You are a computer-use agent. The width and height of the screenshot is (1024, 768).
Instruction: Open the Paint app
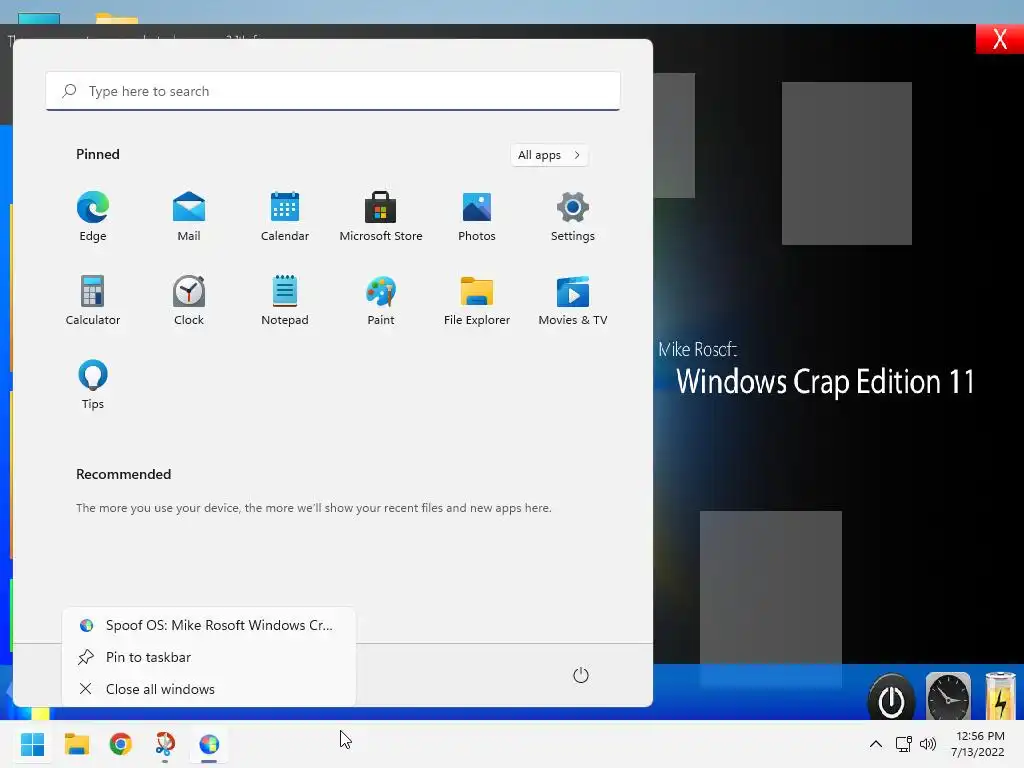pos(381,300)
